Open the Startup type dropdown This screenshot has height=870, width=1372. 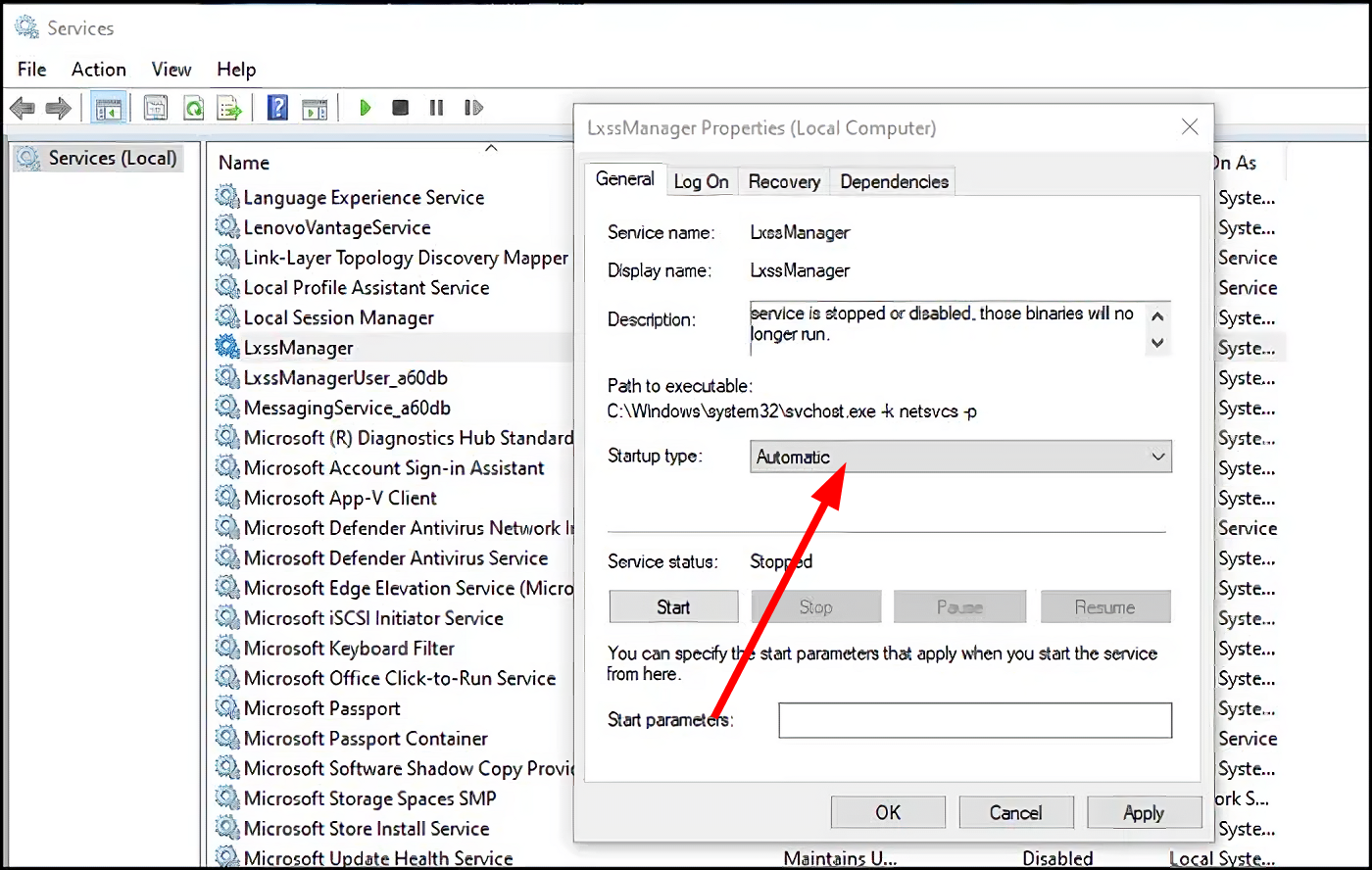[960, 457]
